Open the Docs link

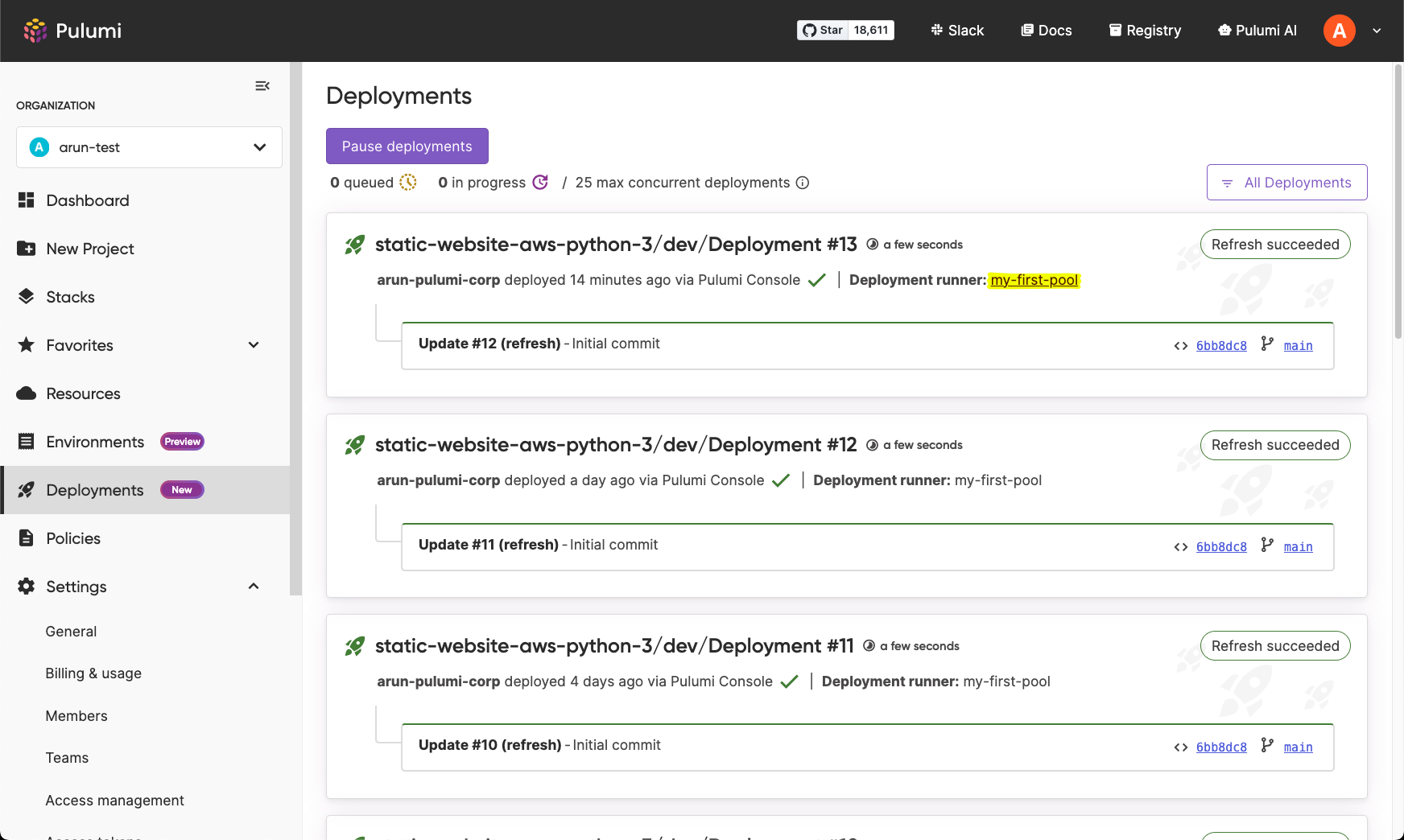(x=1047, y=31)
